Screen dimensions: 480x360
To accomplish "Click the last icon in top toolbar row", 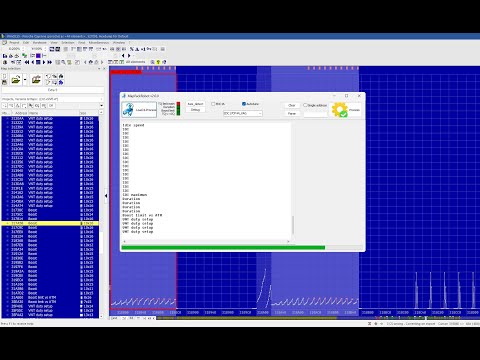I will [x=163, y=49].
